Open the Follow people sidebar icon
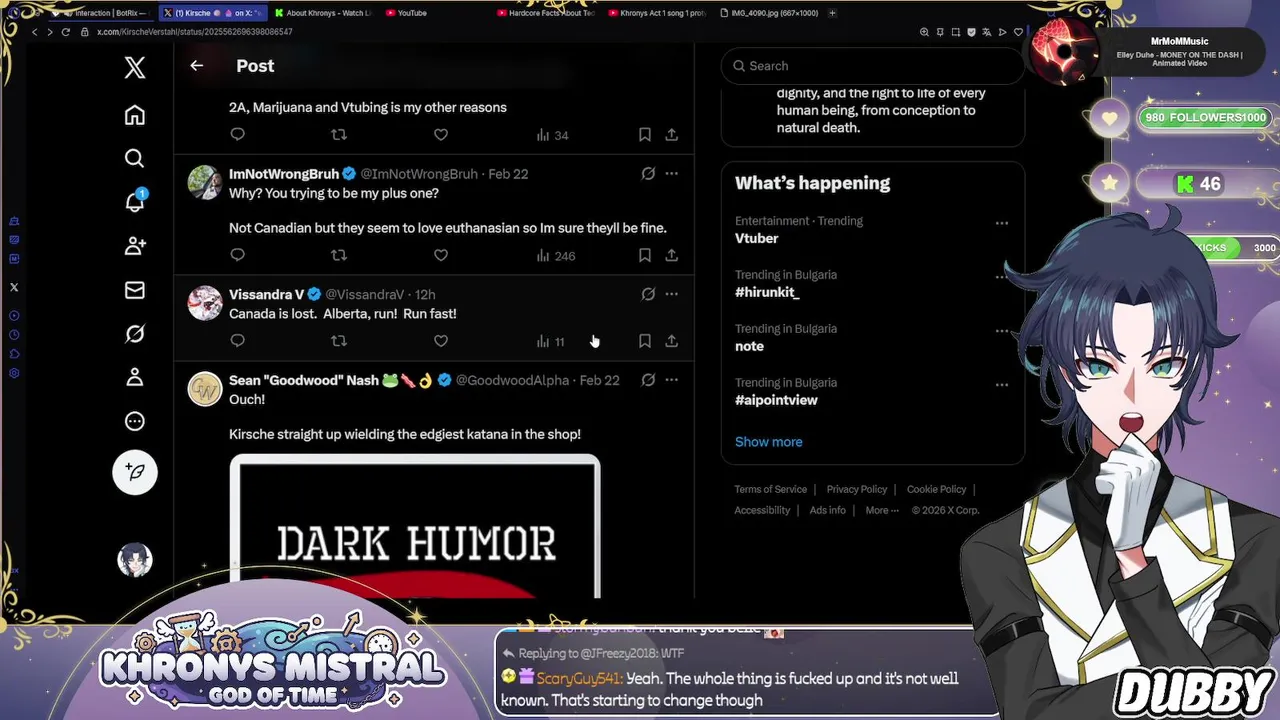This screenshot has width=1280, height=720. pos(135,246)
